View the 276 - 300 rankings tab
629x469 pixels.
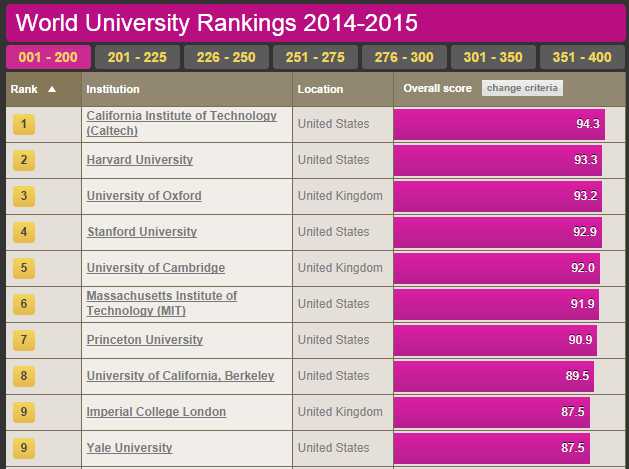coord(404,57)
